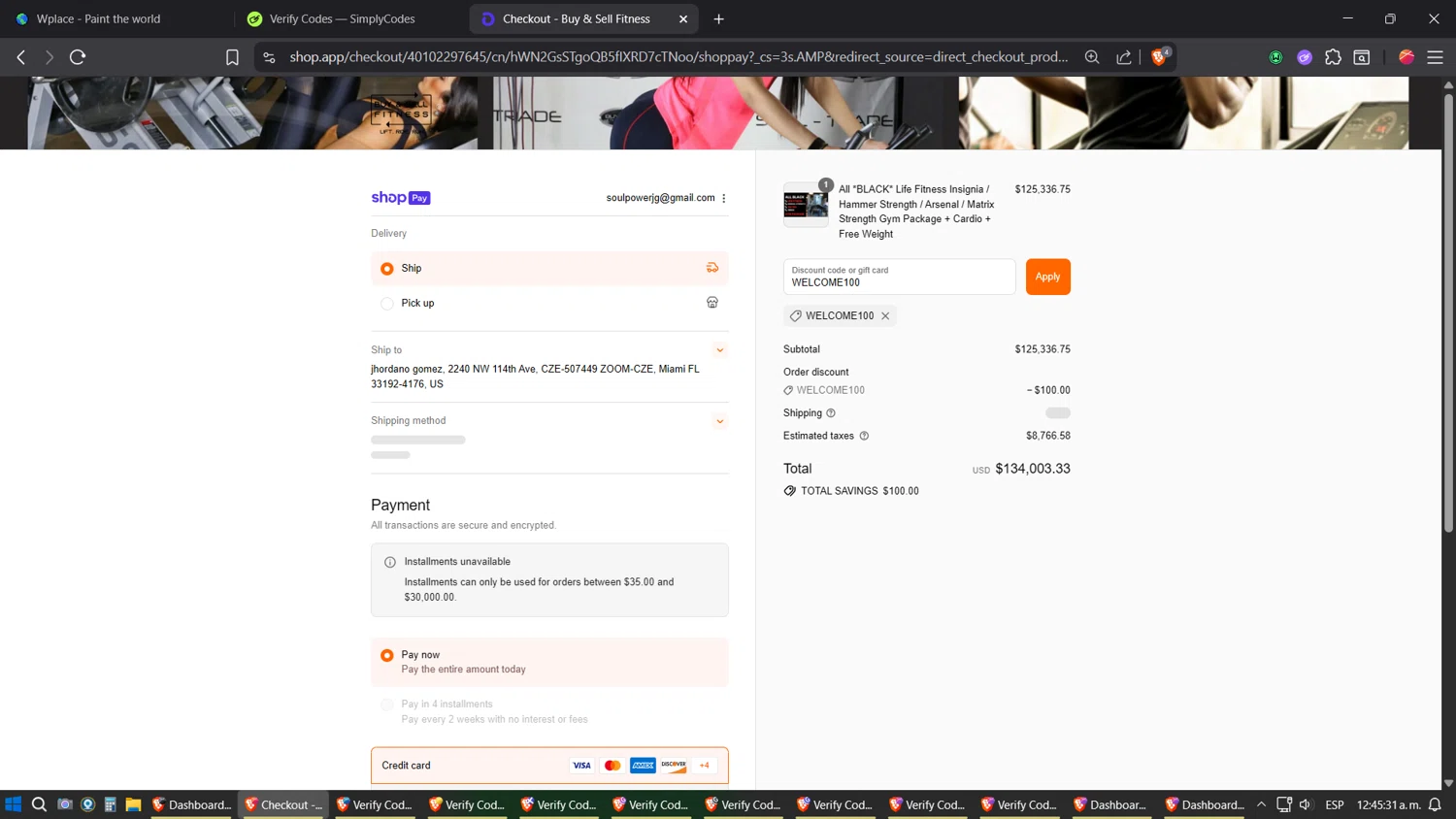This screenshot has height=819, width=1456.
Task: Open account options menu beside the email address
Action: tap(724, 198)
